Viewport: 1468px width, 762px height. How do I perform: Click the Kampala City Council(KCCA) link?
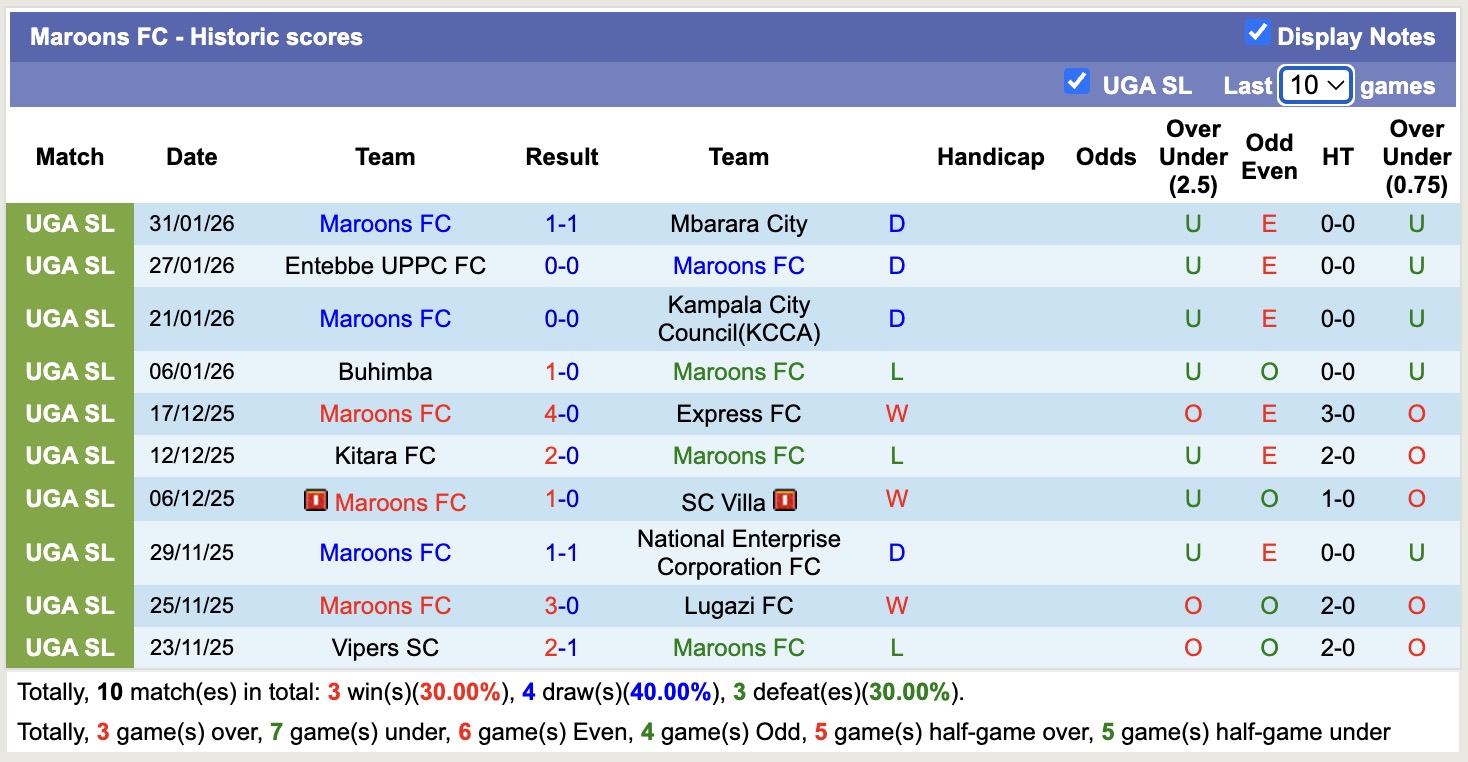click(x=738, y=319)
